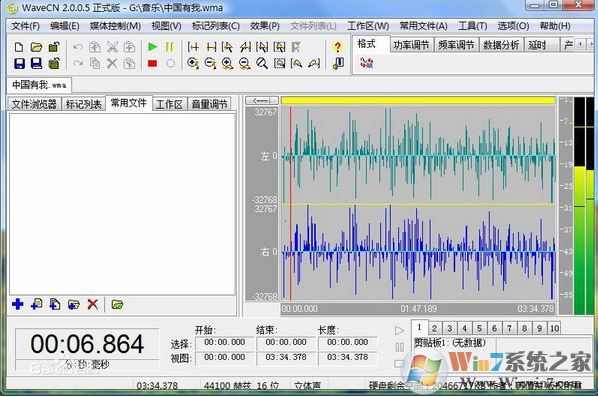
Task: Select the 功率调节 effects tab
Action: 412,45
